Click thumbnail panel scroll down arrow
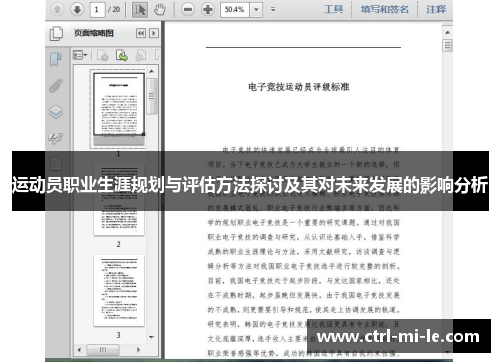This screenshot has height=362, width=500. click(x=152, y=337)
